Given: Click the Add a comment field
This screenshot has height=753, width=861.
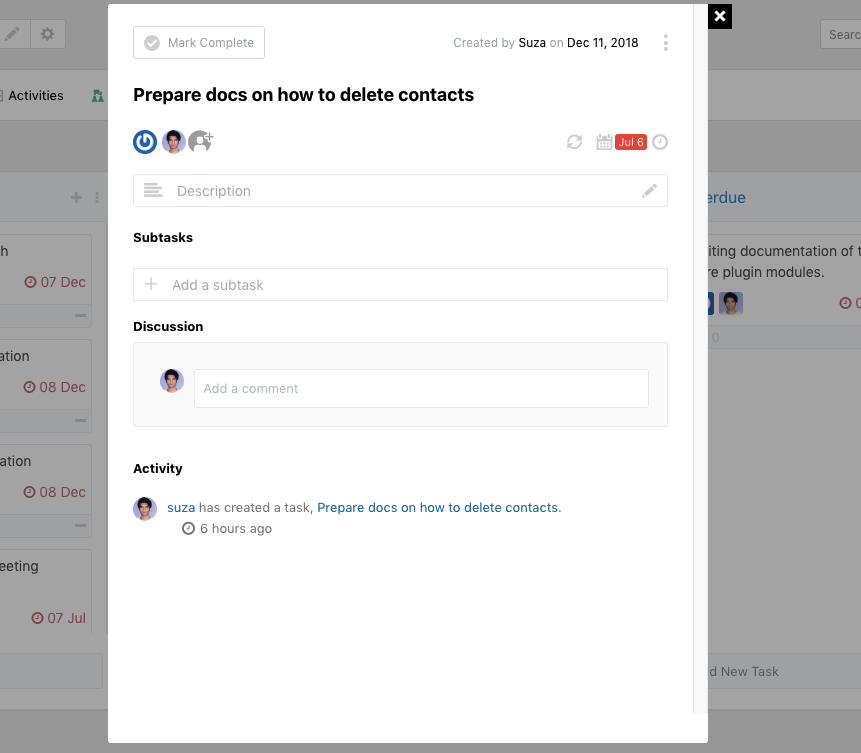Looking at the screenshot, I should click(421, 388).
